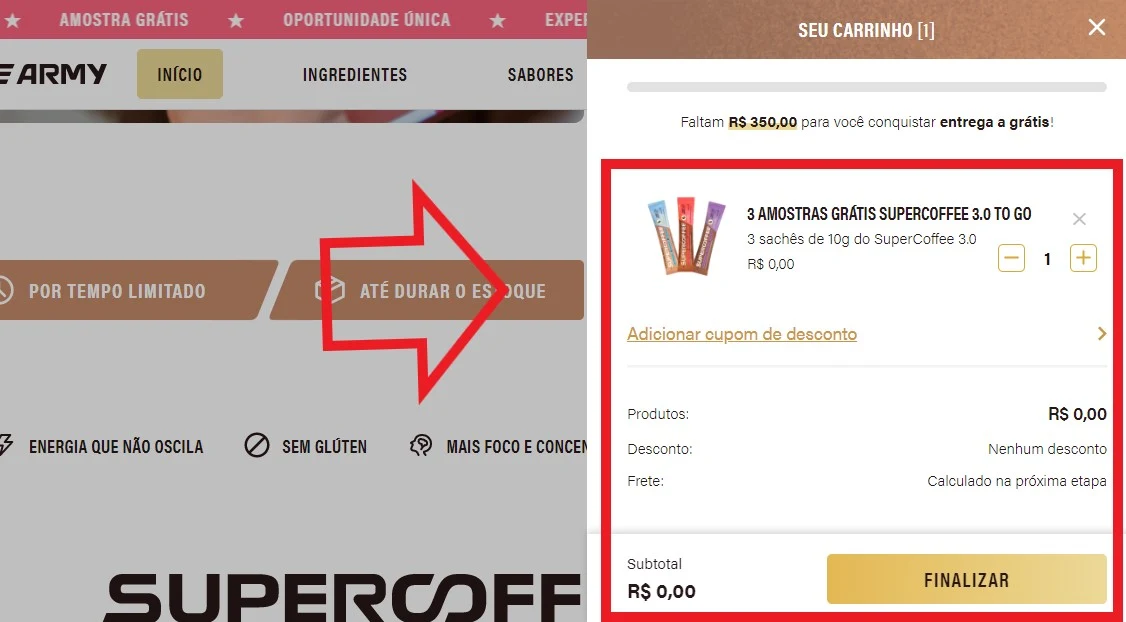Click the Oportunidade Única announcement text

click(x=366, y=19)
